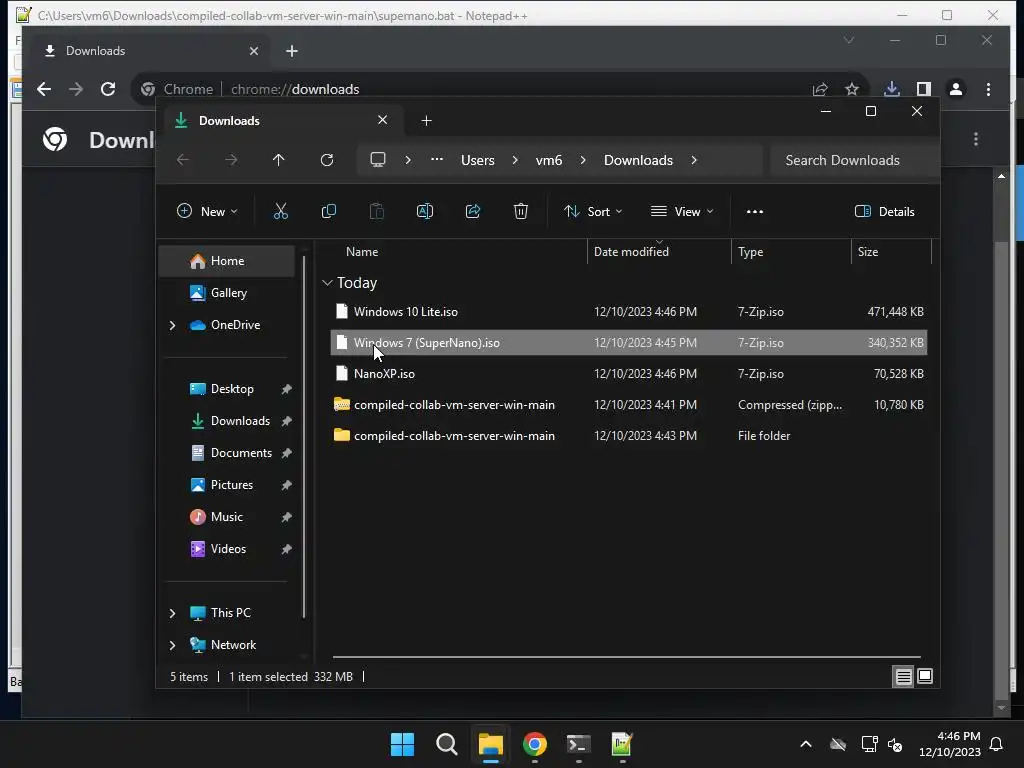Select compiled-collab-vm-server-win-main File folder
This screenshot has height=768, width=1024.
pyautogui.click(x=629, y=436)
